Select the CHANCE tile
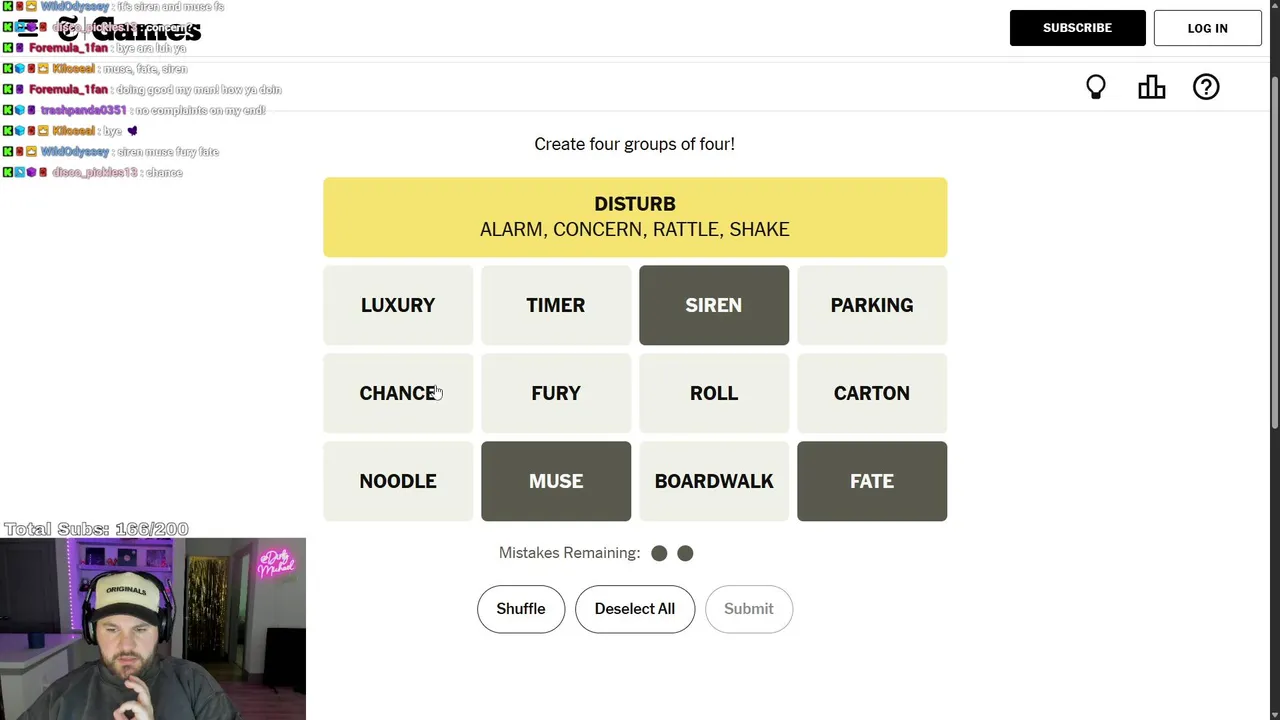Viewport: 1280px width, 720px height. tap(397, 393)
